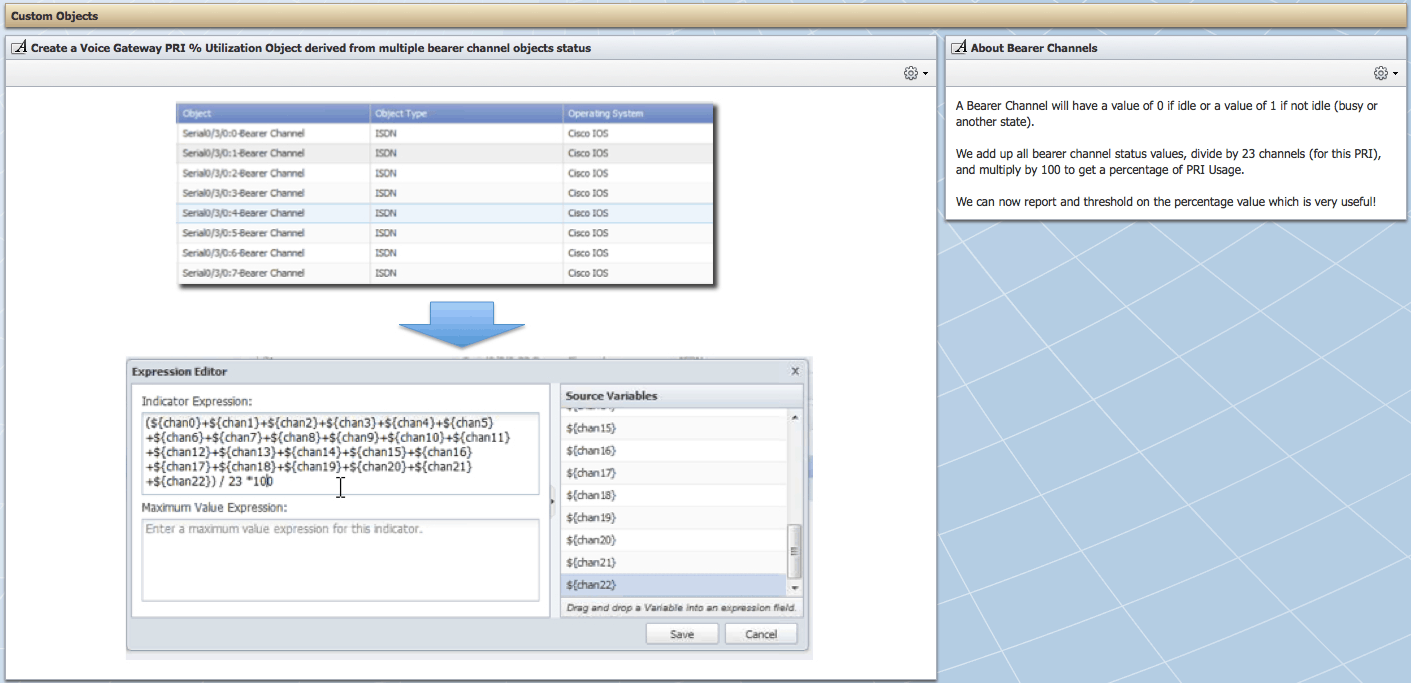The height and width of the screenshot is (683, 1411).
Task: Click inside the Indicator Expression text area
Action: pyautogui.click(x=340, y=453)
